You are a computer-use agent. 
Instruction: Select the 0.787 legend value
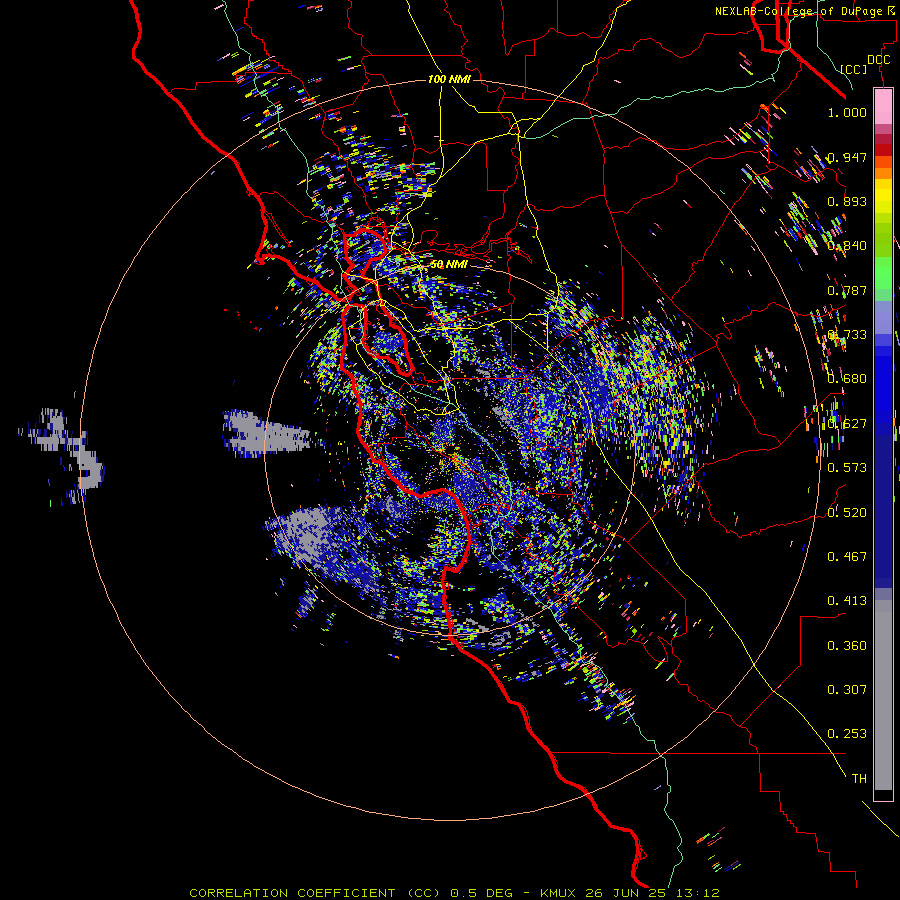(847, 290)
